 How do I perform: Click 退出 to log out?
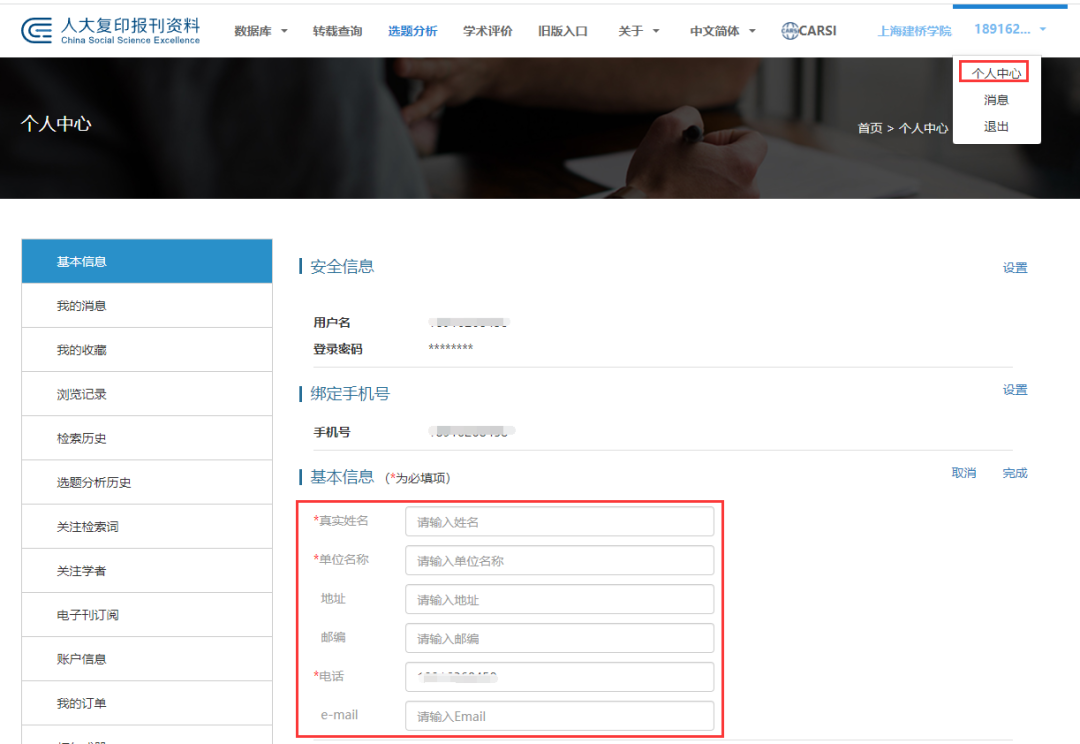click(994, 126)
